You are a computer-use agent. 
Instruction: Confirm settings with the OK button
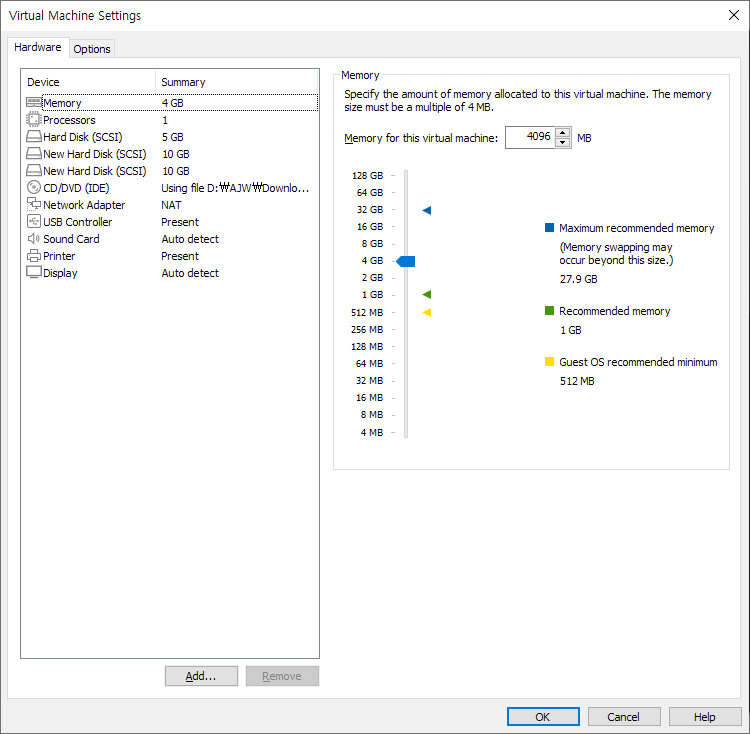(543, 716)
